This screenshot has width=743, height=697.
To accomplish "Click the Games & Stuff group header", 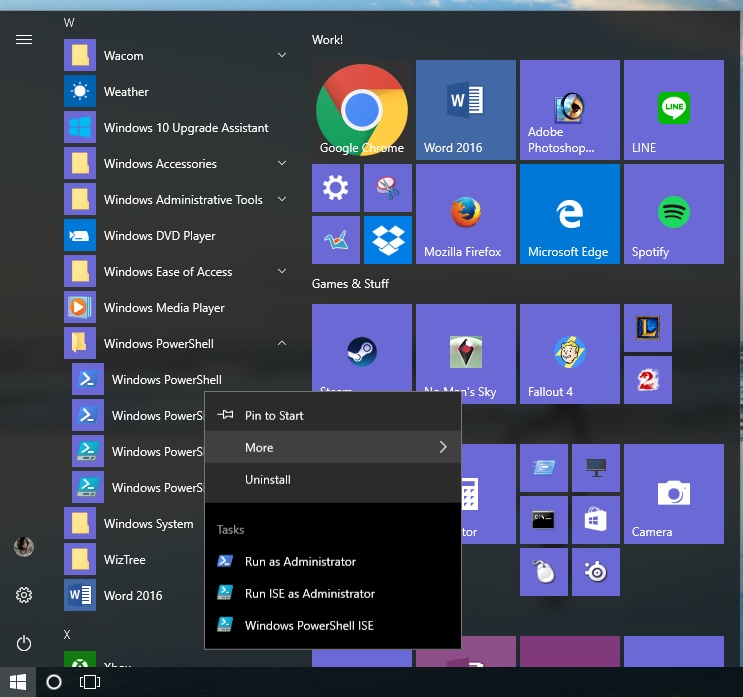I will [x=350, y=284].
